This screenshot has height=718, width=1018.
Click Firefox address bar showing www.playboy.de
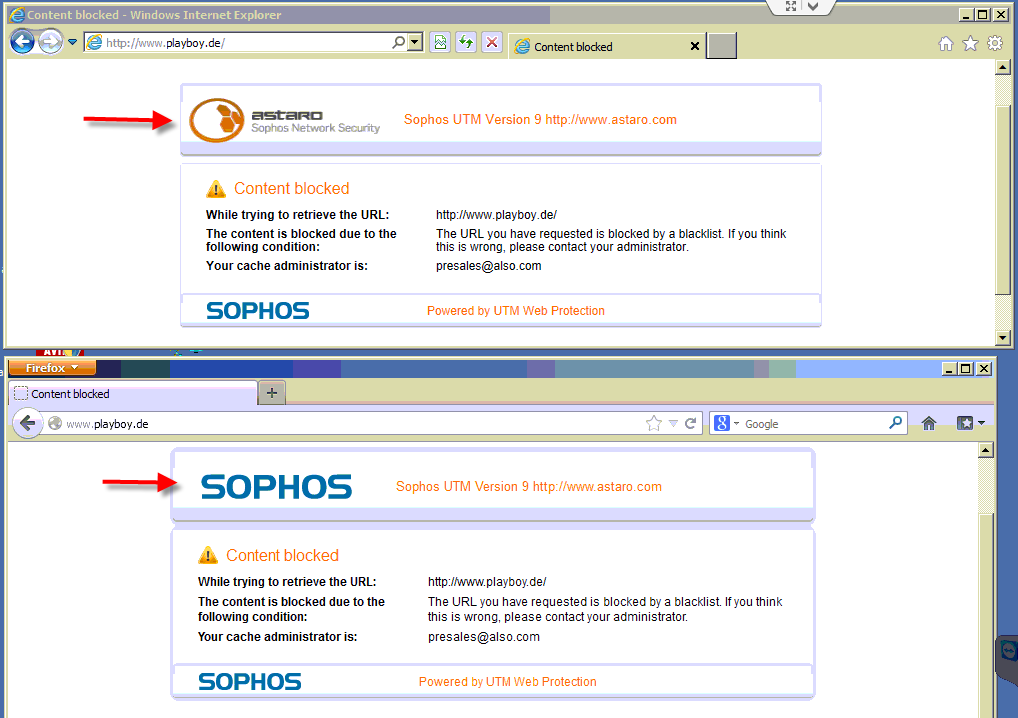pyautogui.click(x=351, y=424)
